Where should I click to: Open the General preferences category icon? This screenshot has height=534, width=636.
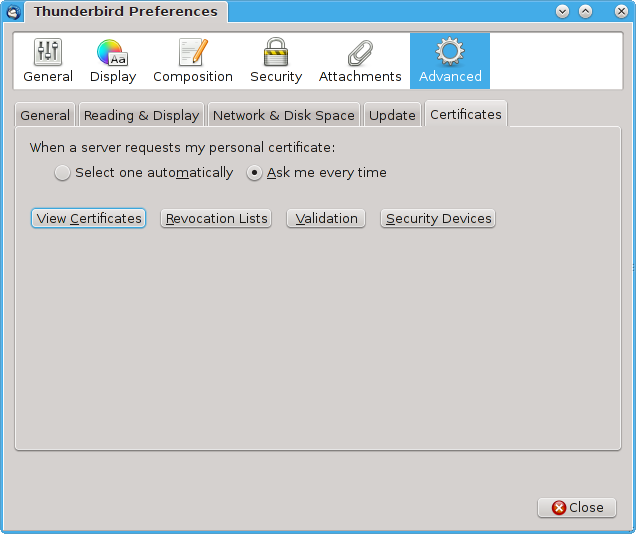click(48, 61)
